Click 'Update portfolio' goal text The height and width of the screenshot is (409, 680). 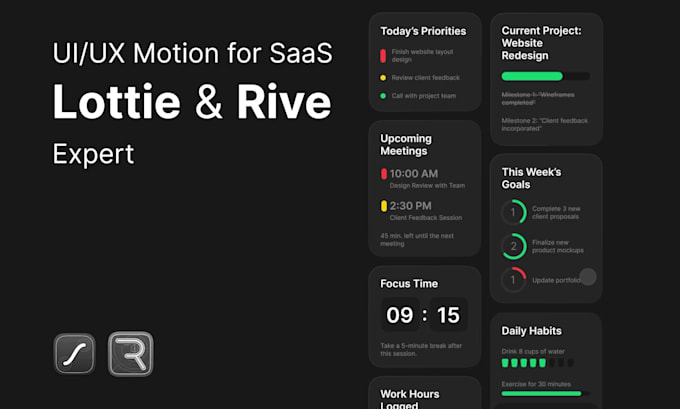pos(556,280)
